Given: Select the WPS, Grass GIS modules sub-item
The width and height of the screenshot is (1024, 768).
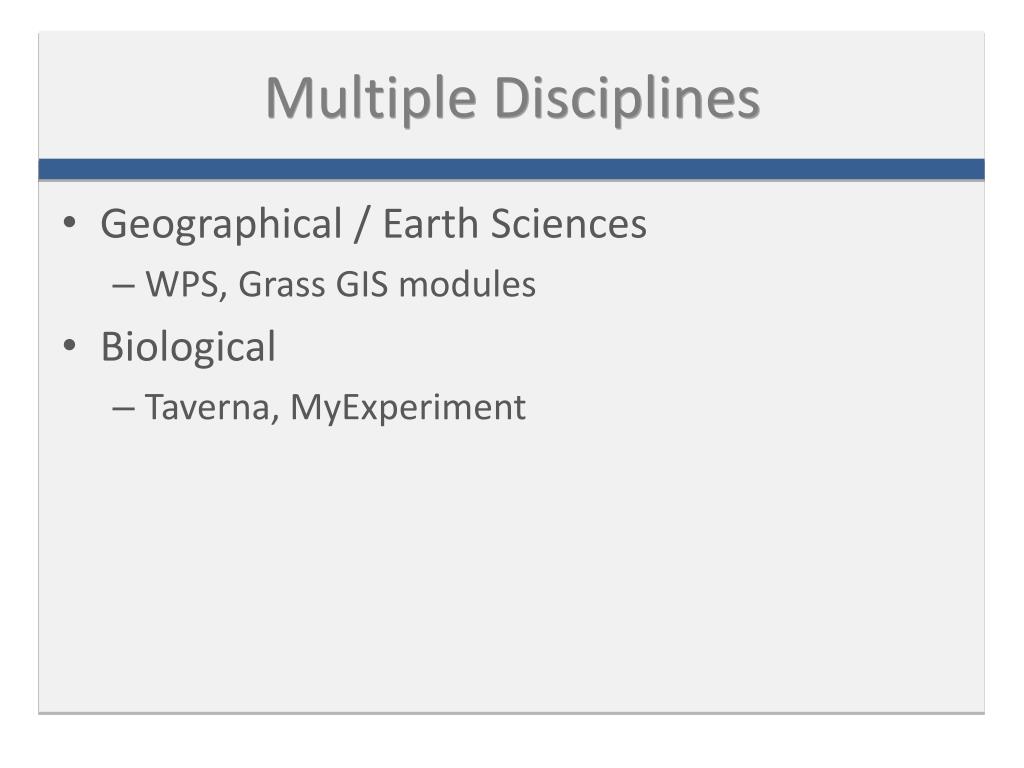Looking at the screenshot, I should [340, 285].
